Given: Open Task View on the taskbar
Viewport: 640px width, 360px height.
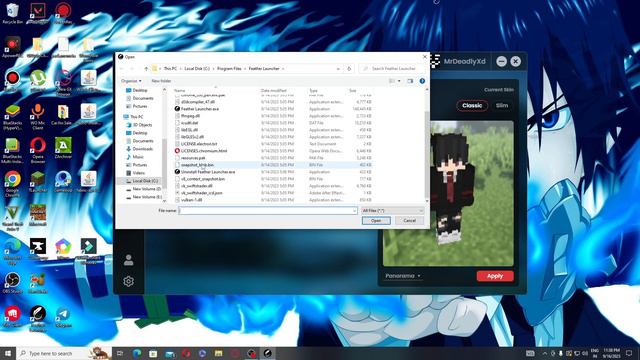Looking at the screenshot, I should pyautogui.click(x=120, y=353).
